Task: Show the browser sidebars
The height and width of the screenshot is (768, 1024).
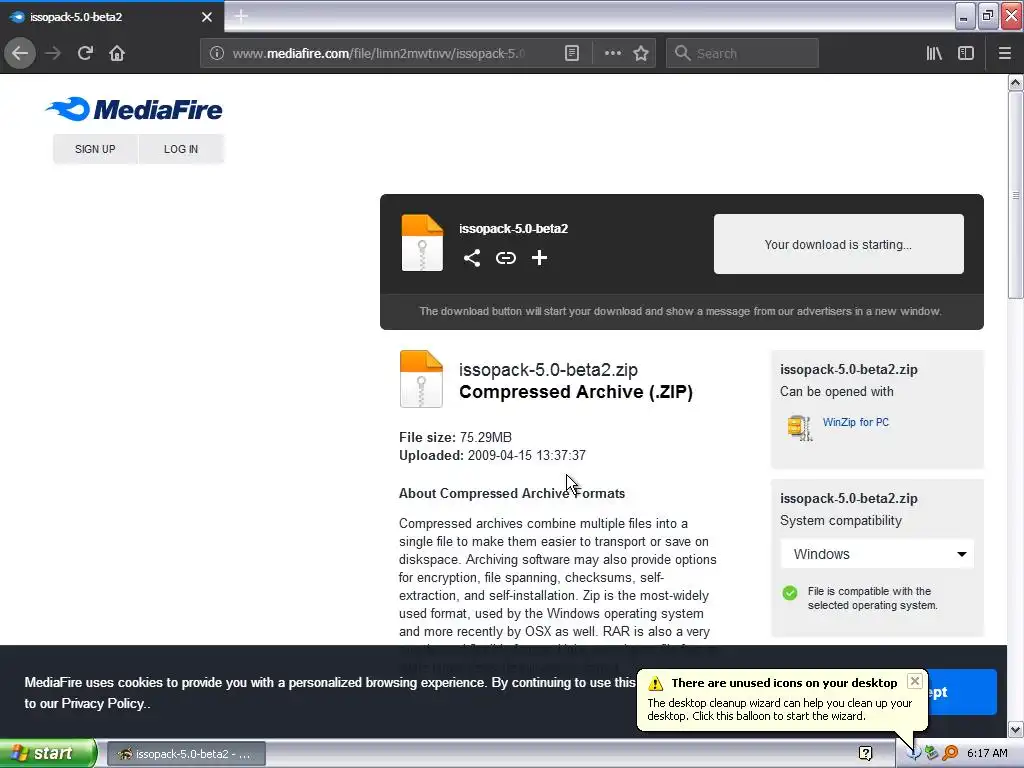Action: 966,53
